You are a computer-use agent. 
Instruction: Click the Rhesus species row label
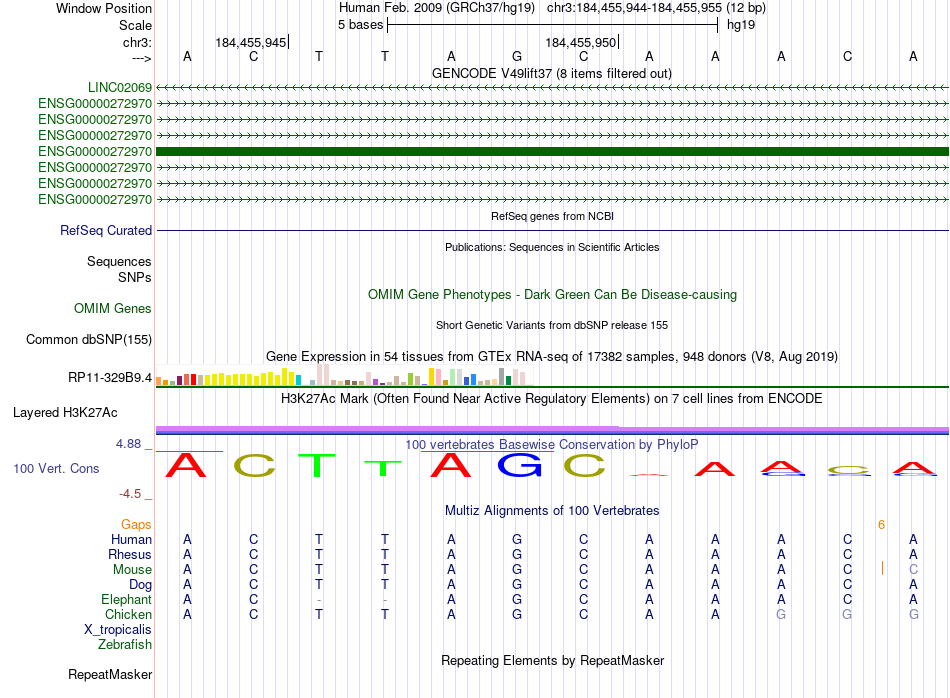pos(130,554)
